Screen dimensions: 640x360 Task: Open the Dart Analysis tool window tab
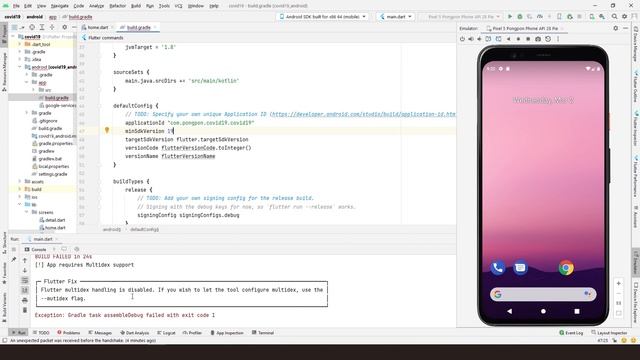click(135, 333)
